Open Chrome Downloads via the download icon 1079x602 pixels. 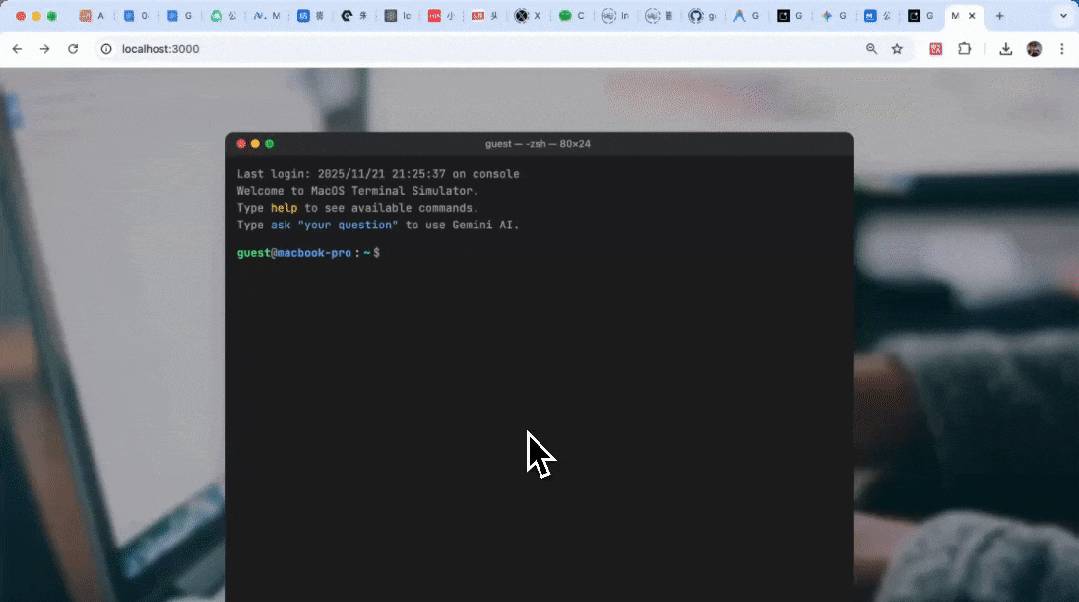[1006, 48]
